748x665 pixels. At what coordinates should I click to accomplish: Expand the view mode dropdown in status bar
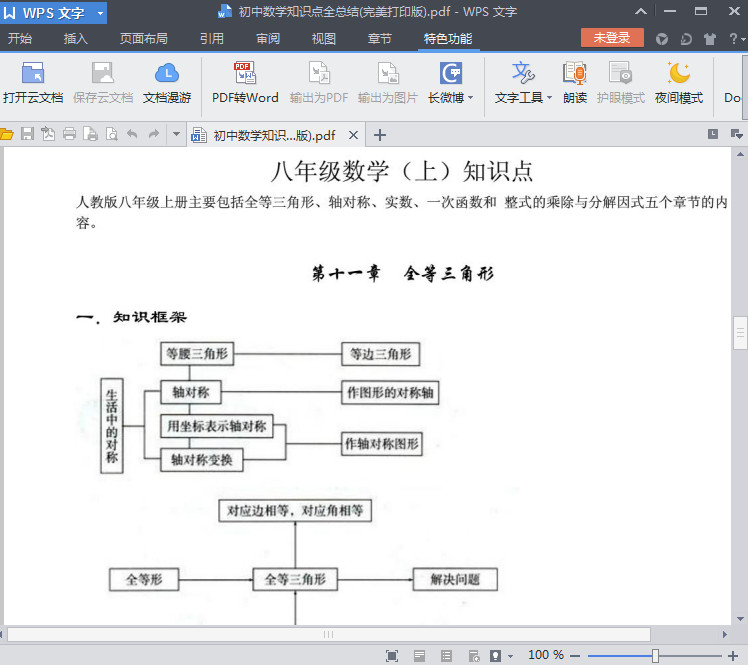point(510,656)
